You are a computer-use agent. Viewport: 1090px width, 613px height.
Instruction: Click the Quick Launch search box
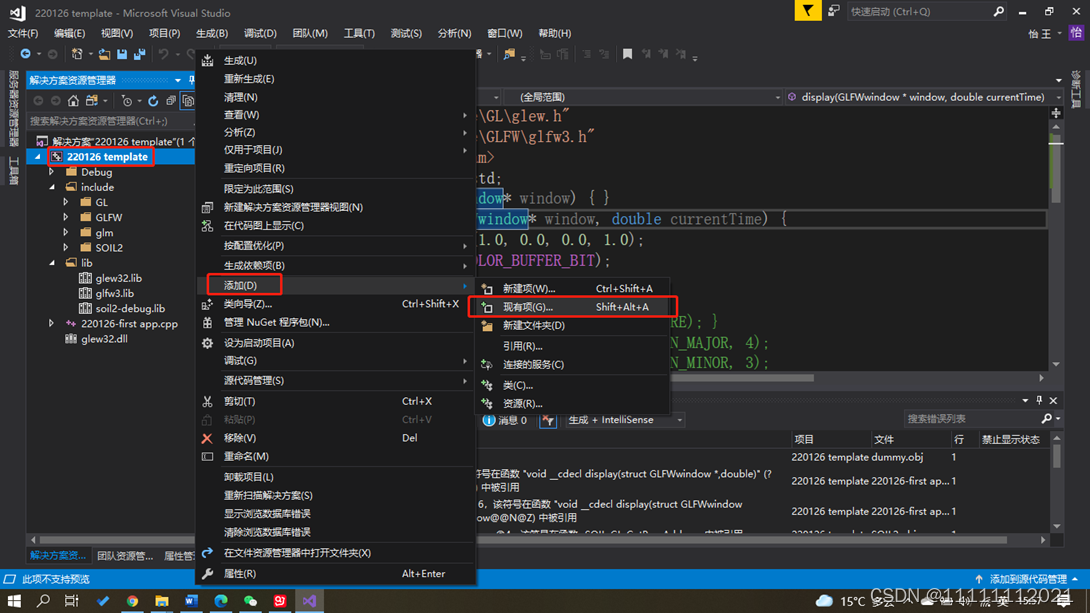click(x=918, y=12)
